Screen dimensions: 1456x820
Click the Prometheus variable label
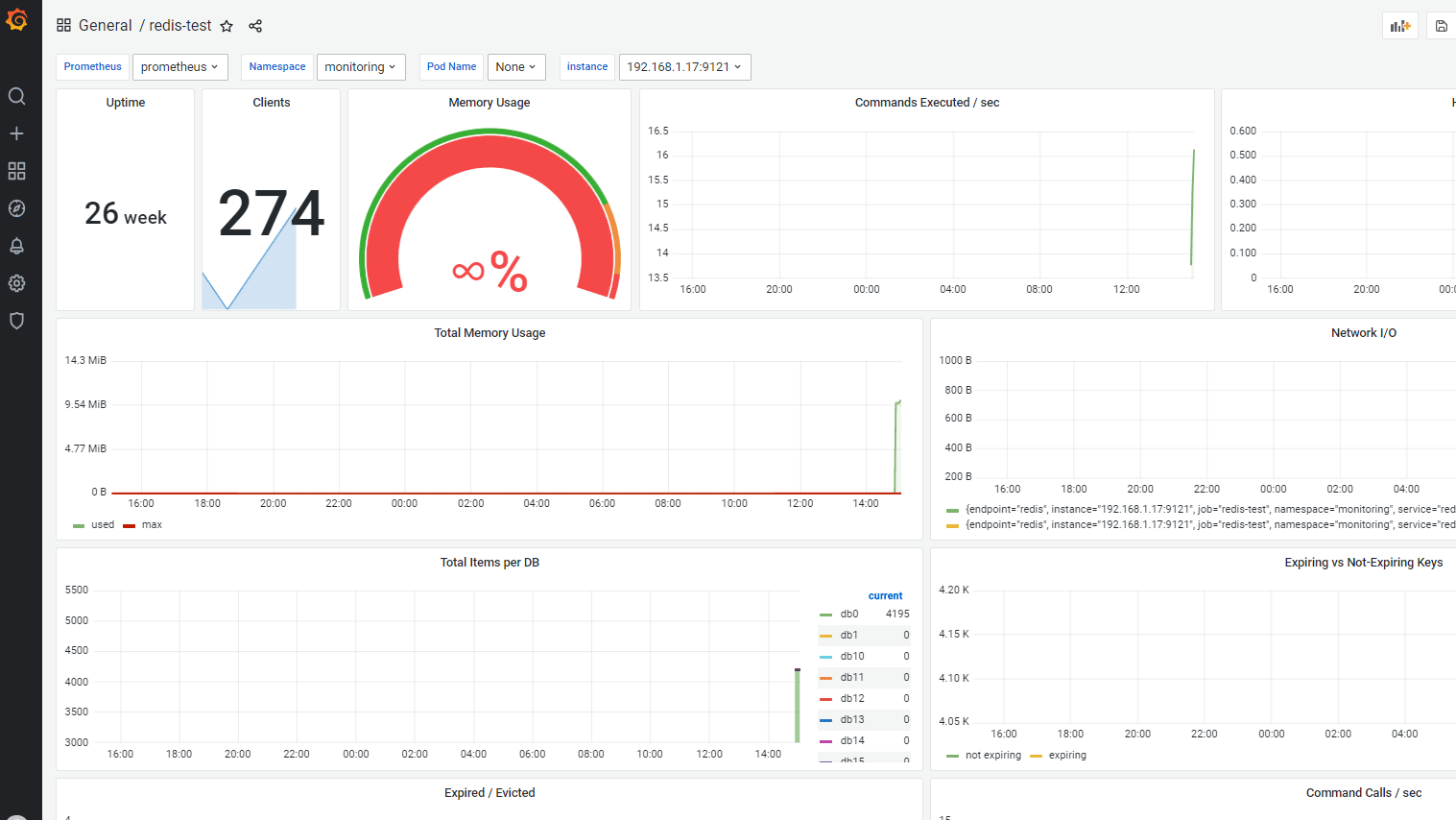click(93, 67)
